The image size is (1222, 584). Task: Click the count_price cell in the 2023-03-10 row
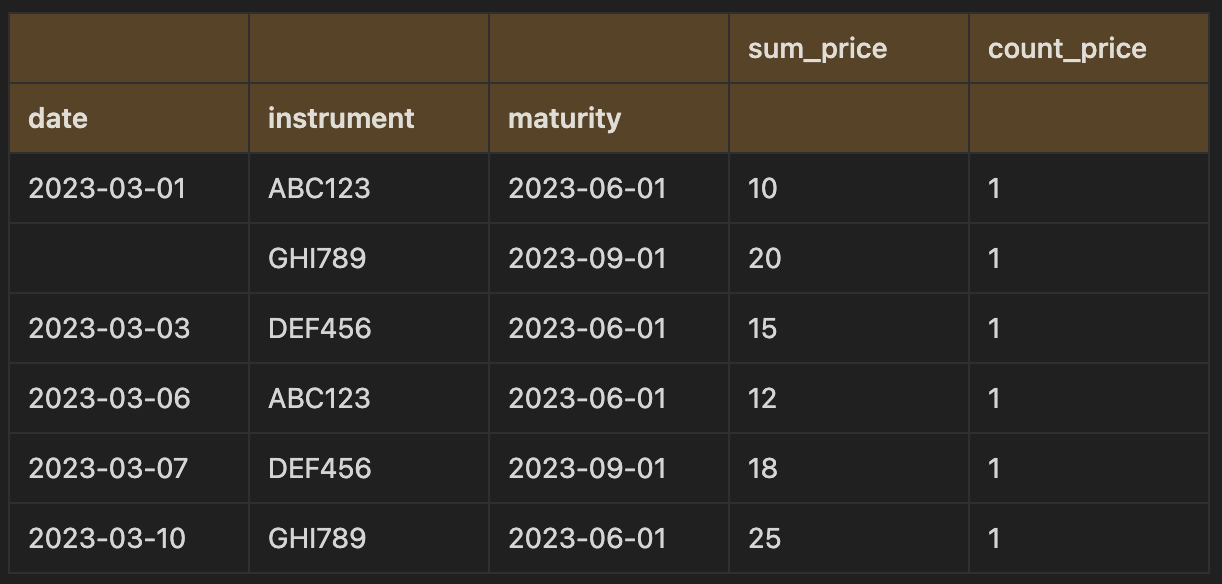(x=1088, y=538)
